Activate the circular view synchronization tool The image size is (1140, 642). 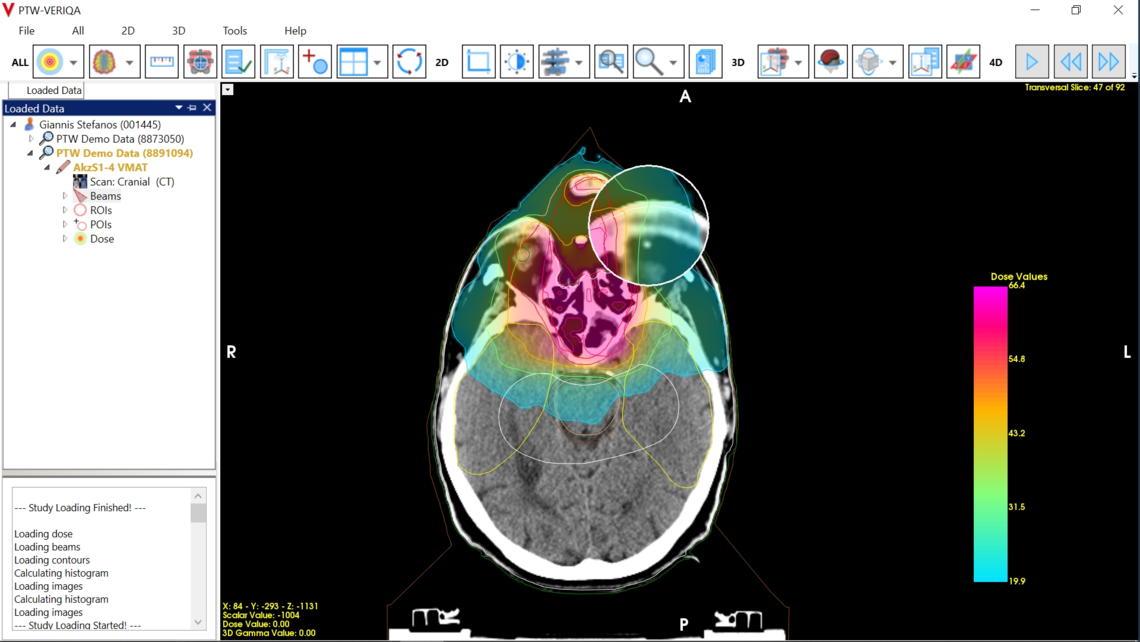tap(408, 61)
